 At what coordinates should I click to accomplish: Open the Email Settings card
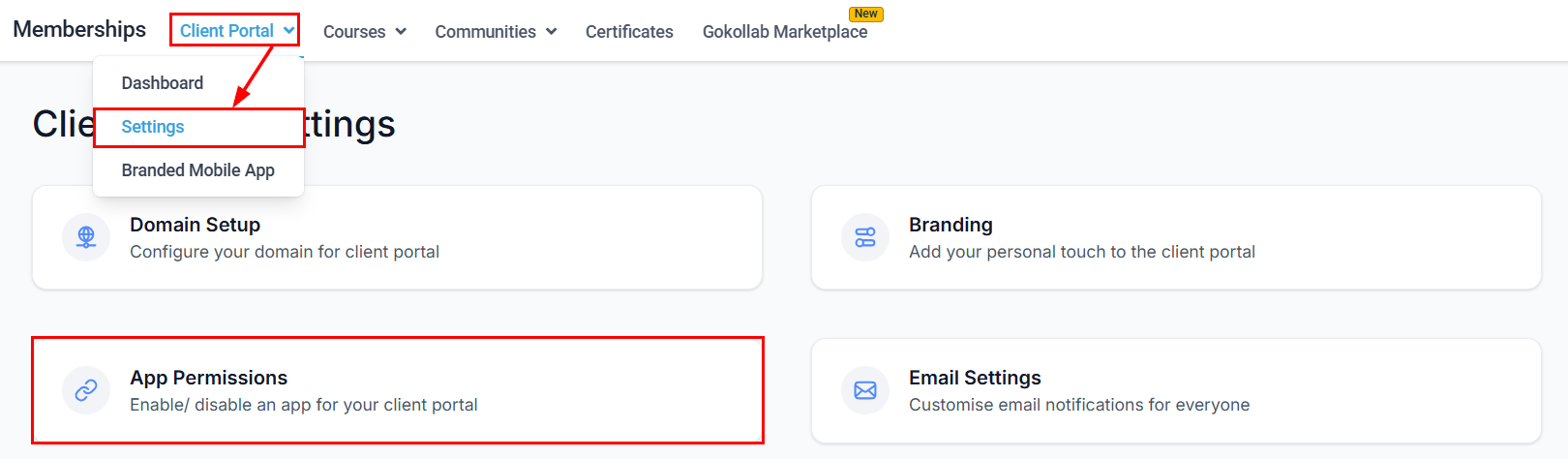(x=1175, y=391)
